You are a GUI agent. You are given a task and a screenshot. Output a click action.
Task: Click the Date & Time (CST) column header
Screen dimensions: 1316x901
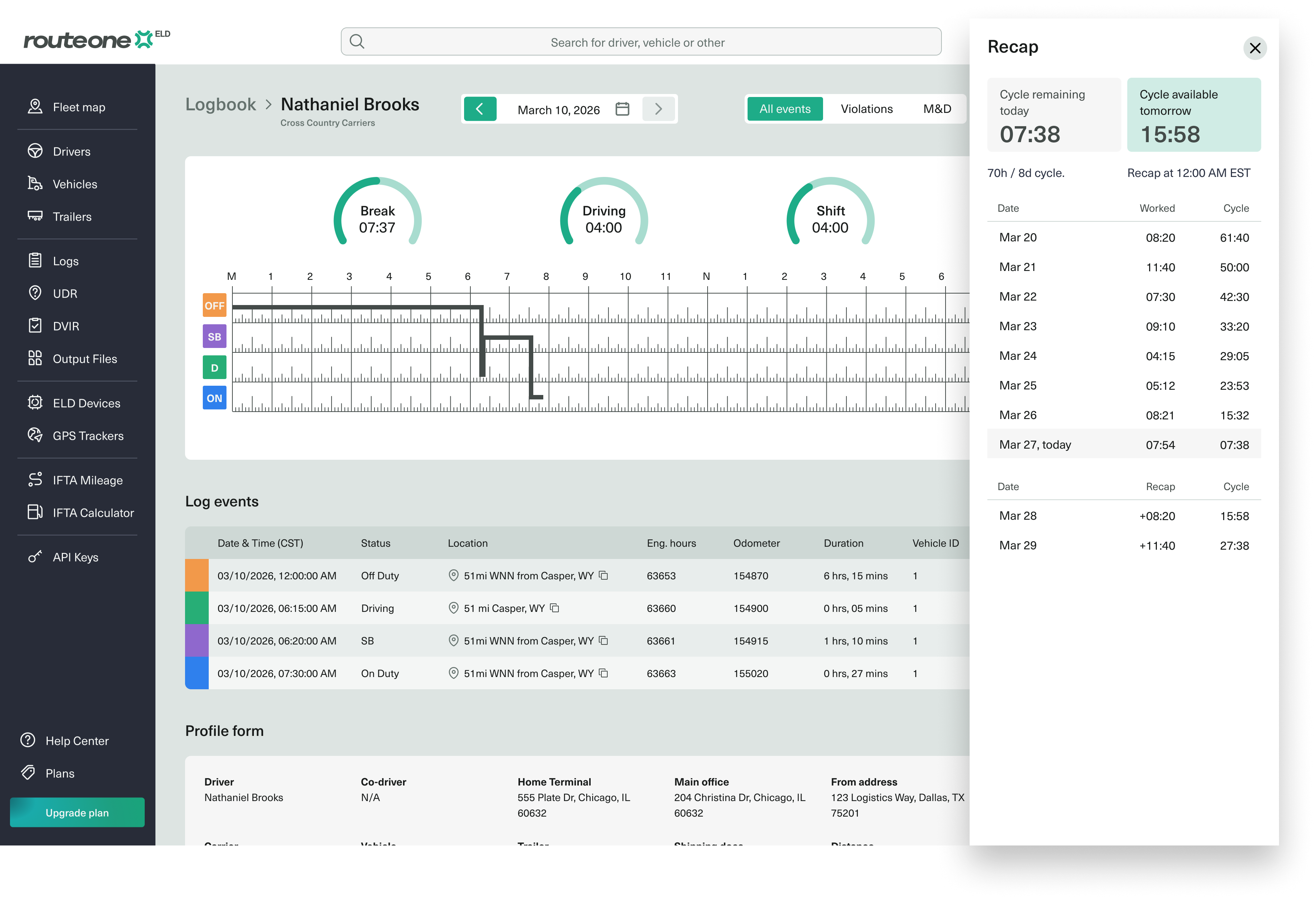(261, 543)
